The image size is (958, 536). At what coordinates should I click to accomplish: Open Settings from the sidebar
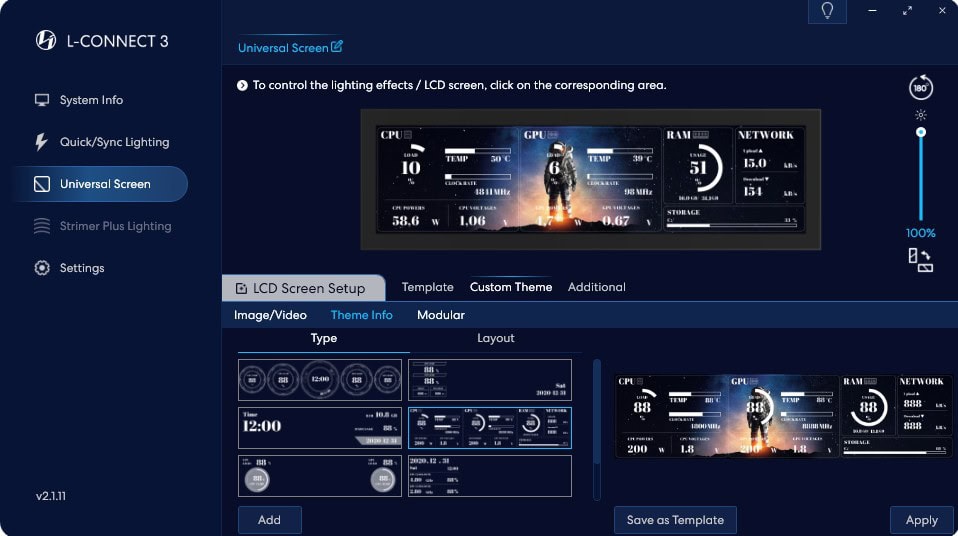tap(81, 268)
